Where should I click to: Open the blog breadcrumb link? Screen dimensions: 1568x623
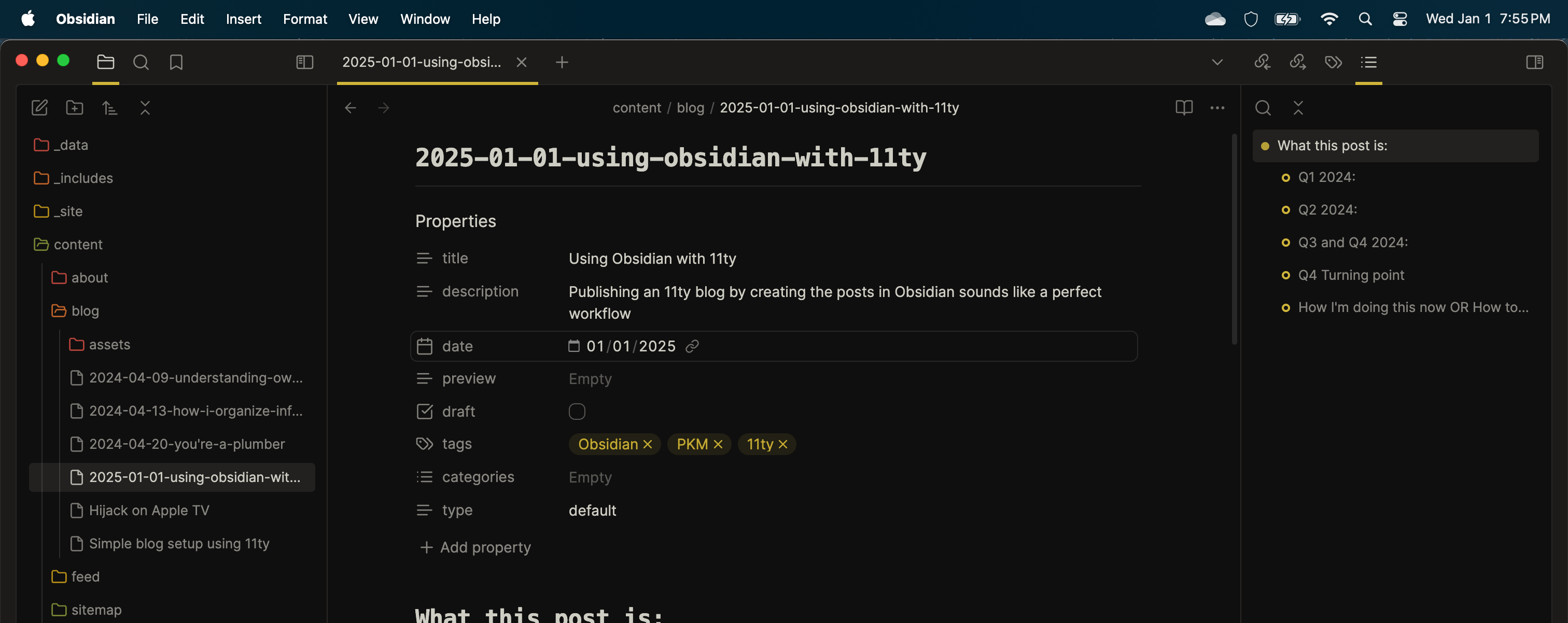pyautogui.click(x=690, y=107)
